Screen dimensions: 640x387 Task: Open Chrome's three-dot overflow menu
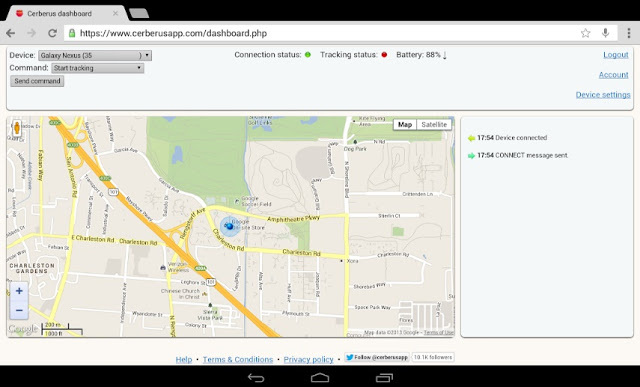(629, 33)
